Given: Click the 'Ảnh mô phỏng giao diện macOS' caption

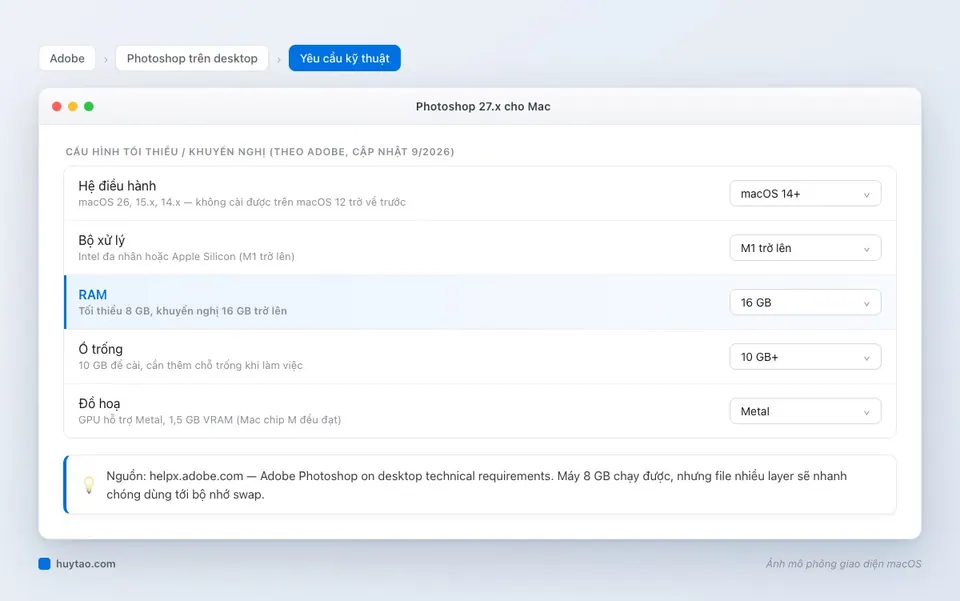Looking at the screenshot, I should pyautogui.click(x=843, y=564).
